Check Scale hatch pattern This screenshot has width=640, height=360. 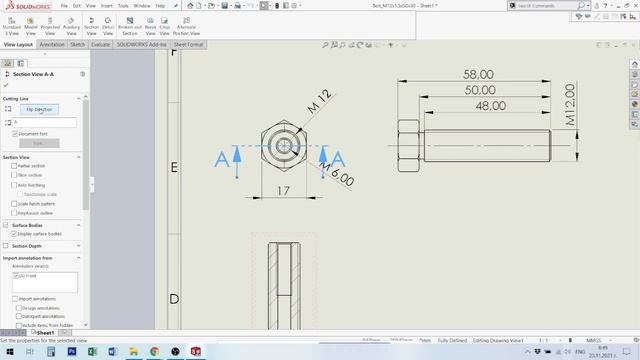(14, 204)
